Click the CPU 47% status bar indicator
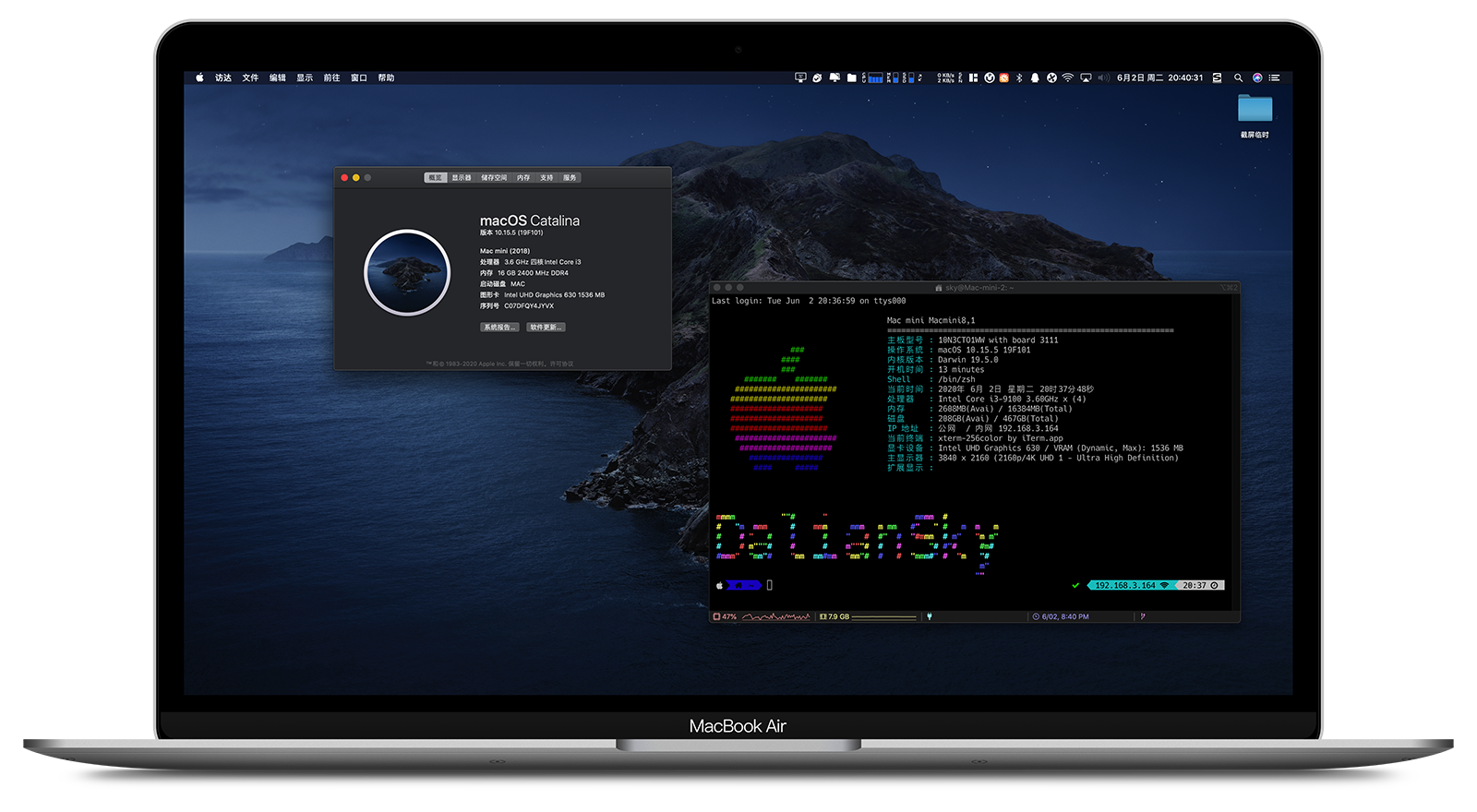Screen dimensions: 1477x812 point(726,616)
